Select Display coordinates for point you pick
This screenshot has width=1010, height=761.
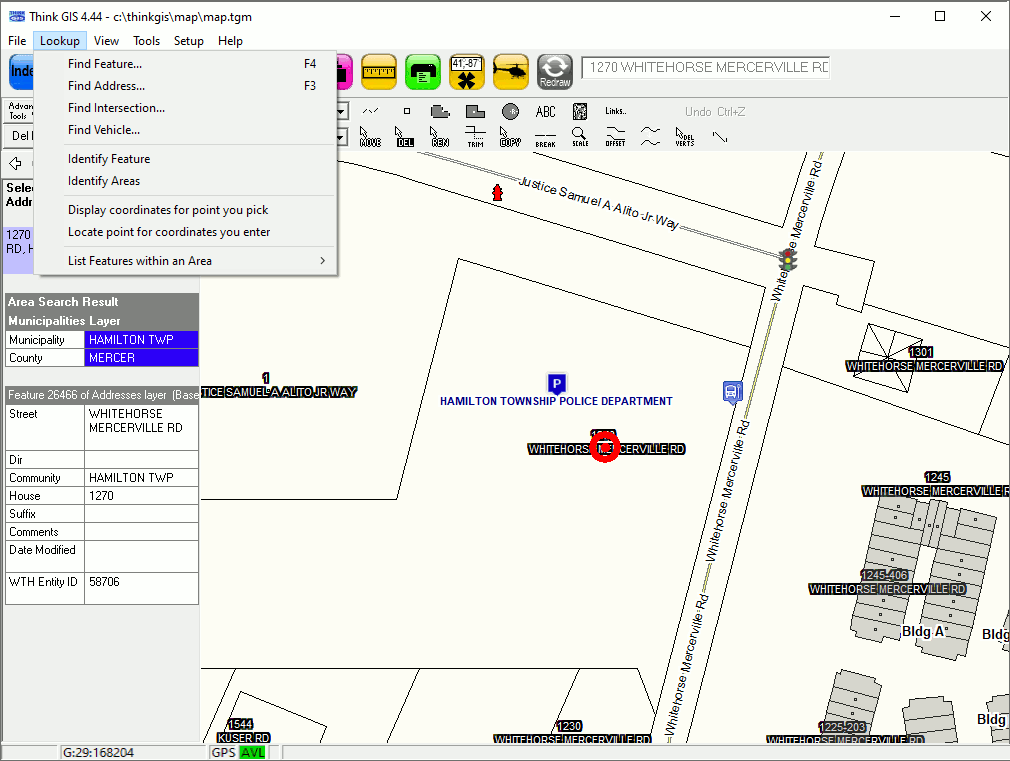click(186, 209)
